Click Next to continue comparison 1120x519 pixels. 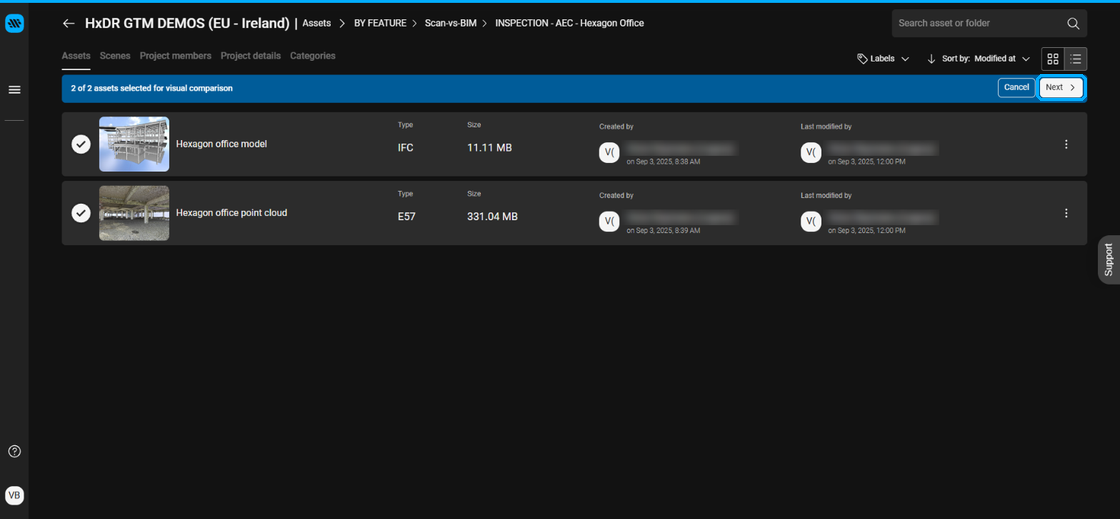[1061, 87]
